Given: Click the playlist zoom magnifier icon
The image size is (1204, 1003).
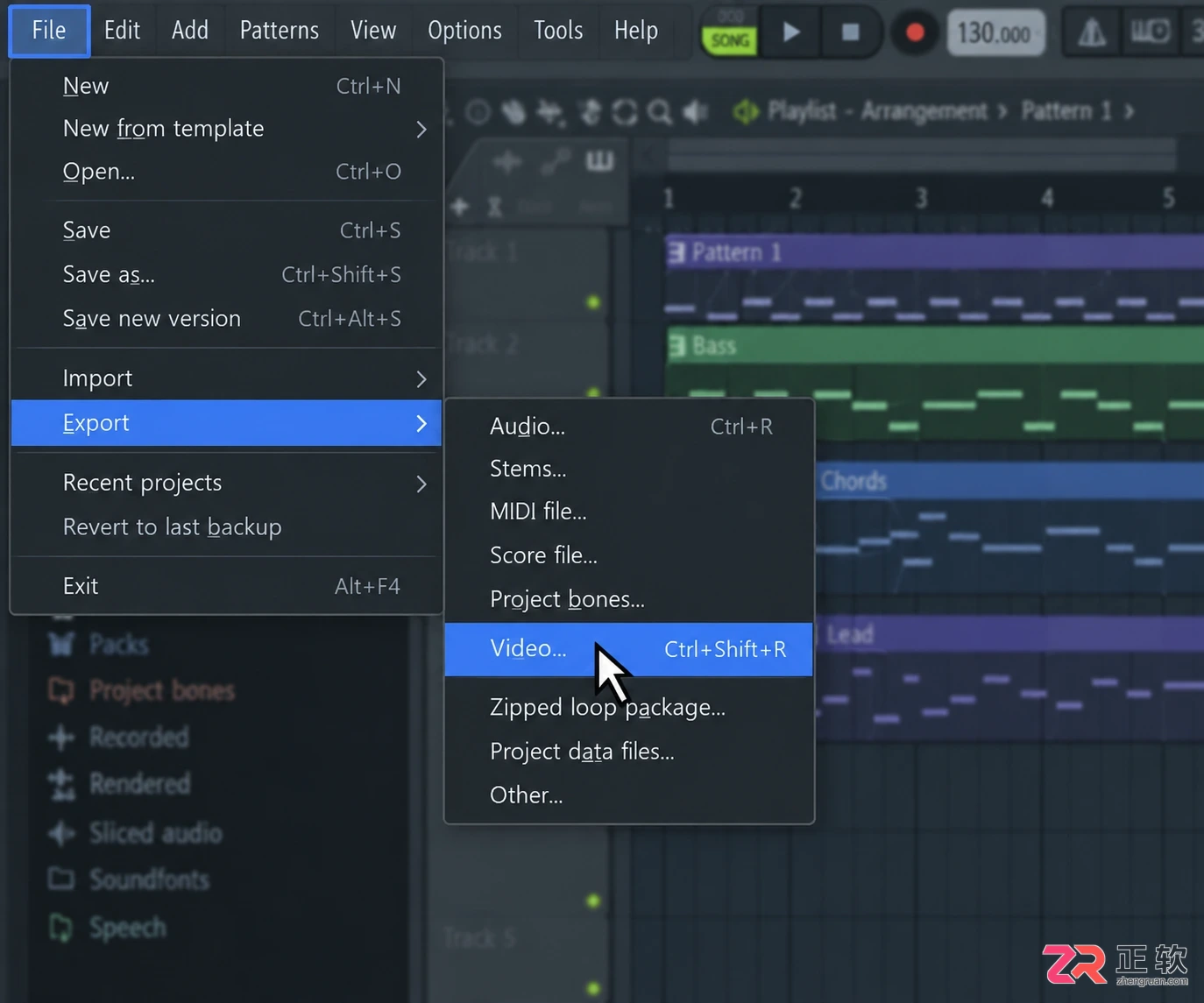Looking at the screenshot, I should click(x=659, y=112).
